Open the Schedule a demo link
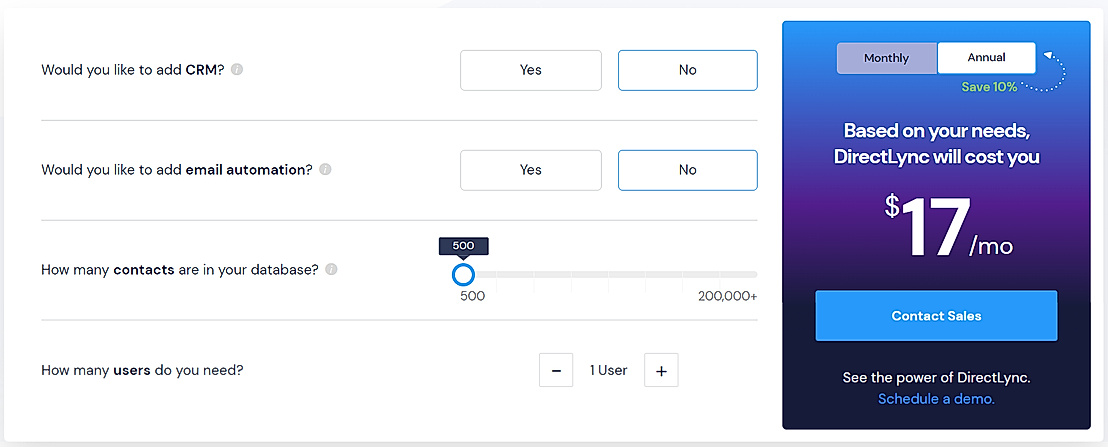 [936, 399]
